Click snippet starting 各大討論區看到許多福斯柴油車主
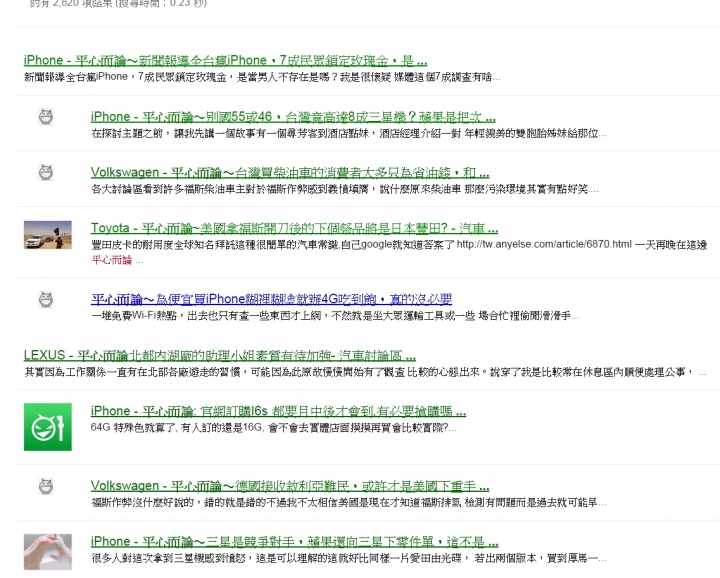 tap(344, 189)
